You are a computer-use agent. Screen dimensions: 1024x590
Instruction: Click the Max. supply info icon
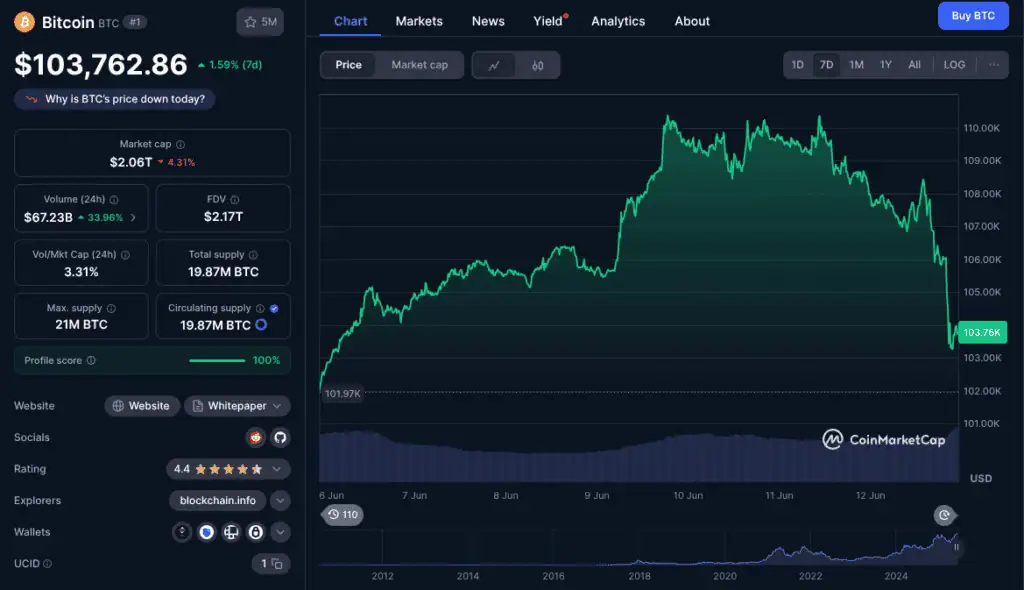pyautogui.click(x=111, y=308)
